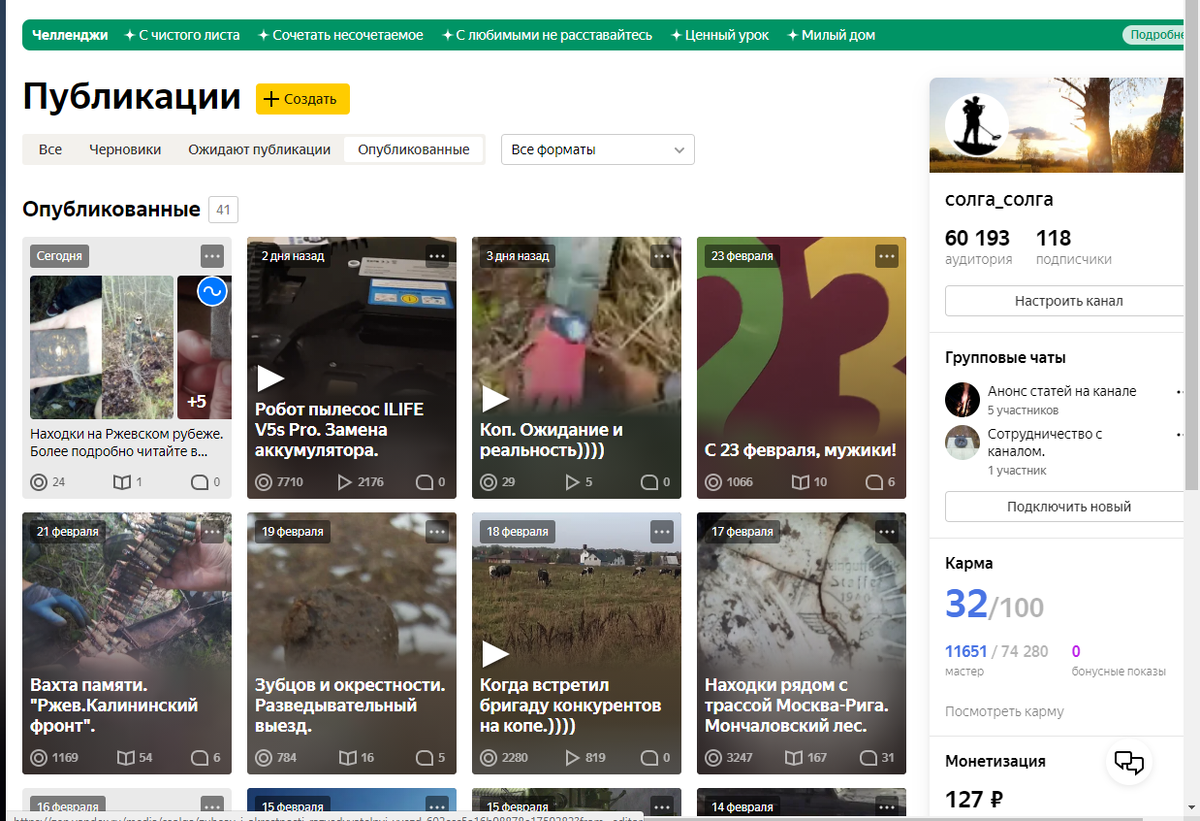The image size is (1200, 821).
Task: Click the play icon on the 'Коп. Ожидание' video
Action: 495,399
